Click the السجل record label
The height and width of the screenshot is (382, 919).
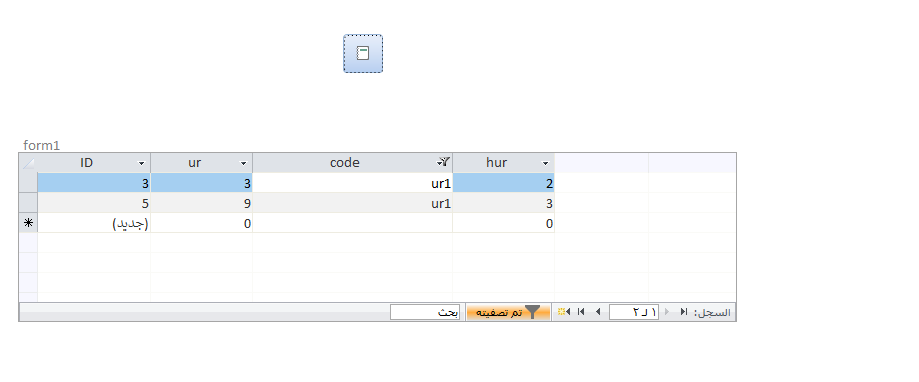click(713, 312)
